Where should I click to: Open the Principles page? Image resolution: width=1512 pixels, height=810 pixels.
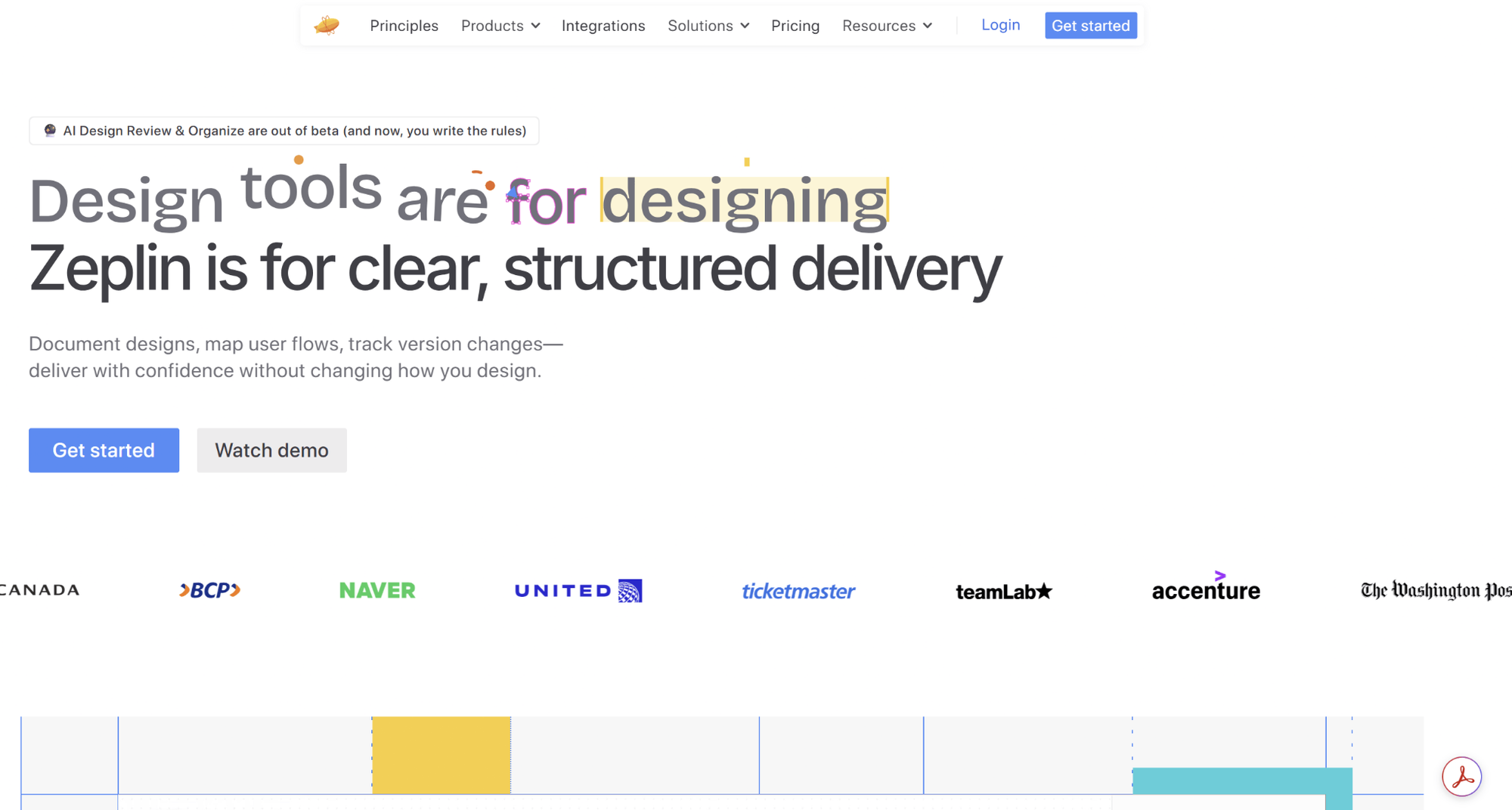[x=404, y=26]
